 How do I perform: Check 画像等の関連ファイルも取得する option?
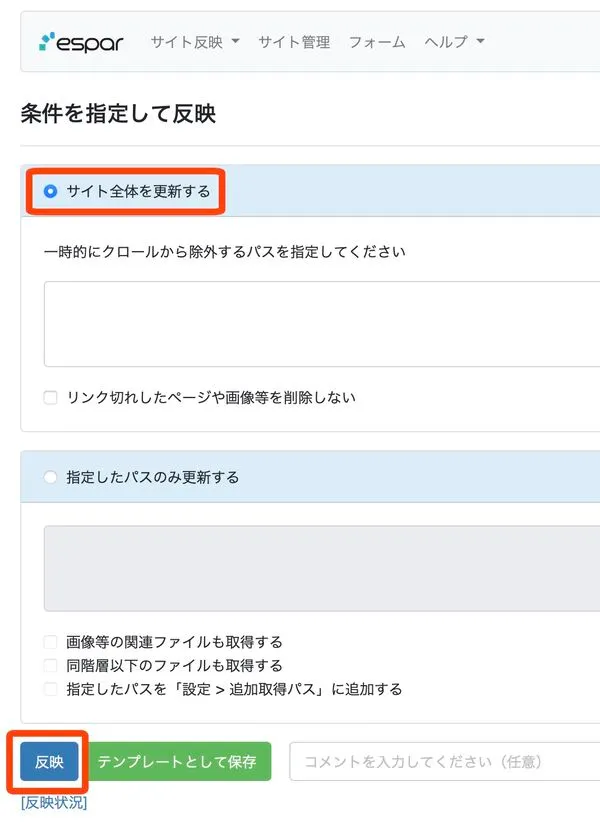click(x=51, y=642)
